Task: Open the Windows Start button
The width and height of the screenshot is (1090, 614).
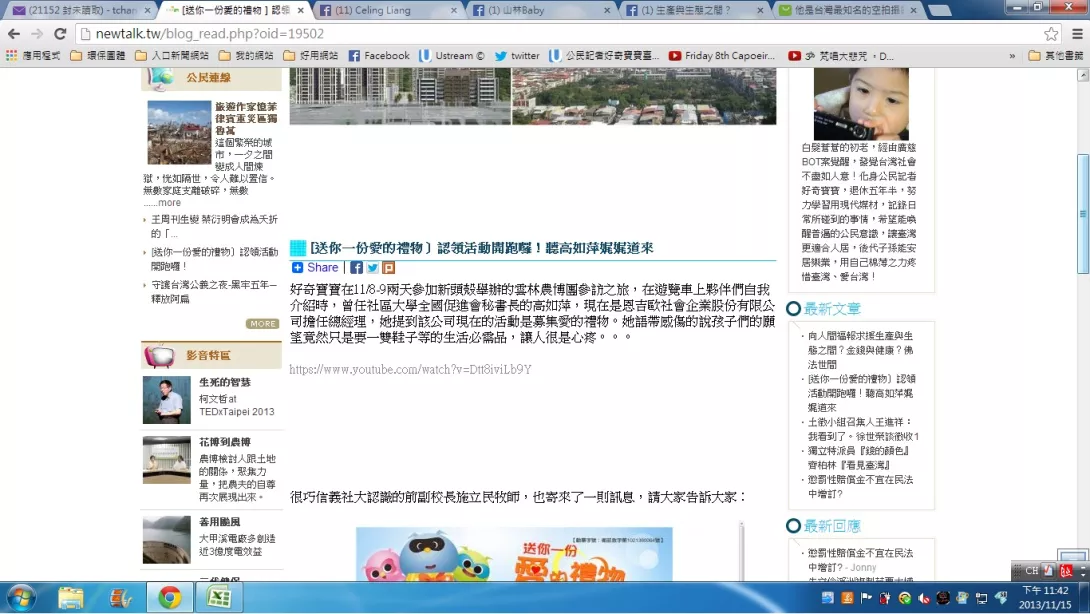Action: pyautogui.click(x=21, y=597)
